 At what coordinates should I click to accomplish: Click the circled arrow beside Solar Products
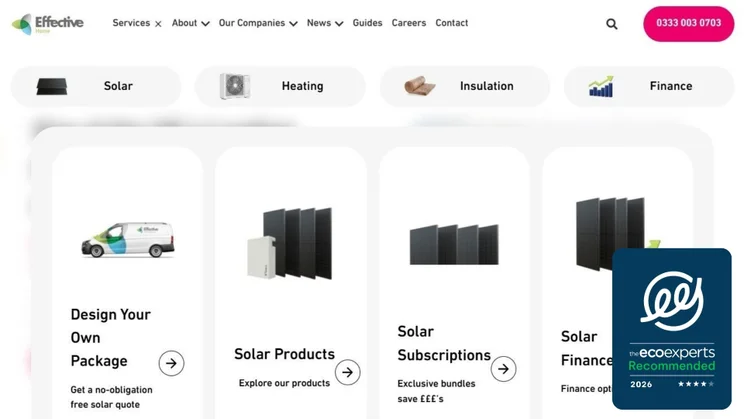tap(347, 372)
